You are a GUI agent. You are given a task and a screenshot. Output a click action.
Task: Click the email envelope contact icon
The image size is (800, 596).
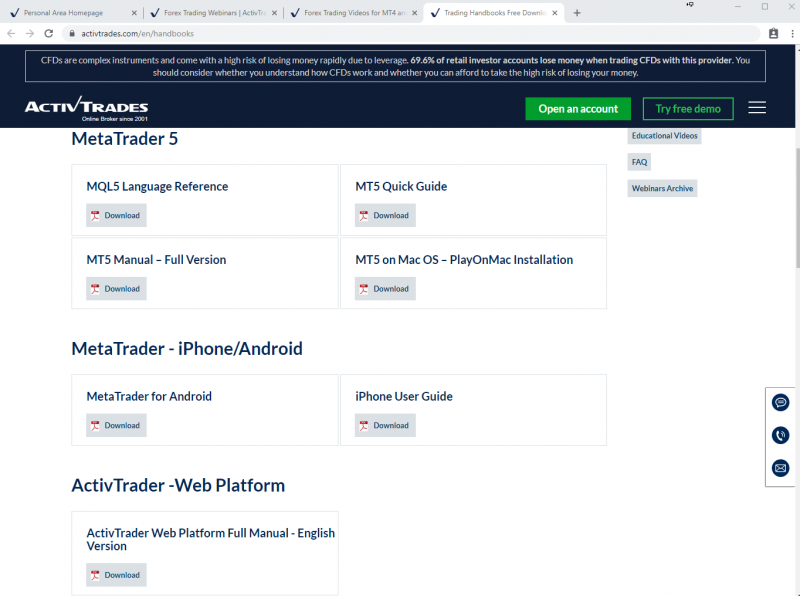(x=780, y=468)
